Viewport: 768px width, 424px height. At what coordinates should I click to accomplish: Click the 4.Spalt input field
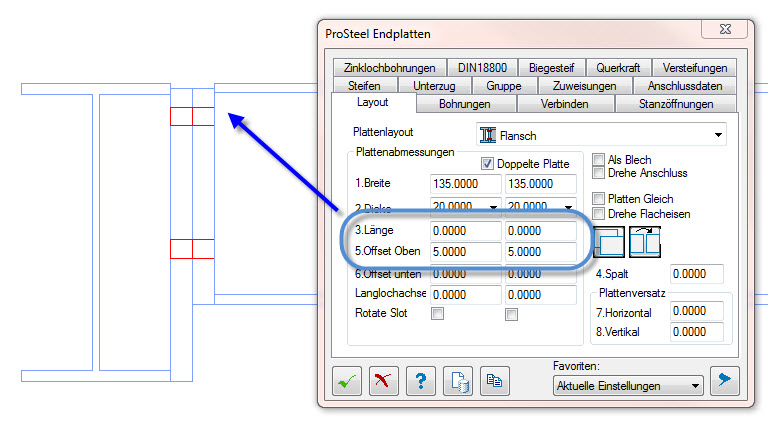pyautogui.click(x=696, y=274)
